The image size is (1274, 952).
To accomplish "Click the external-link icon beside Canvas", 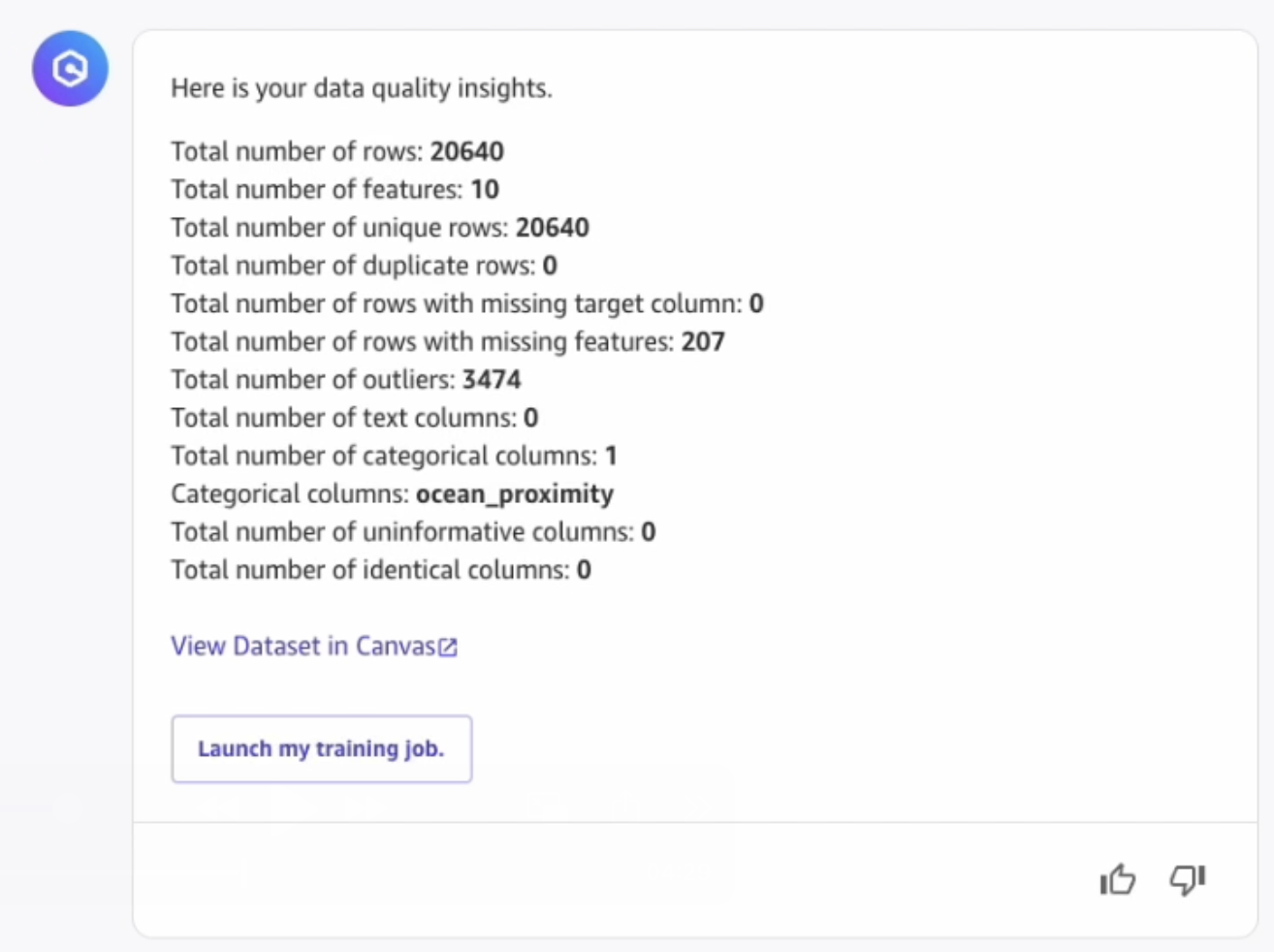I will tap(448, 648).
